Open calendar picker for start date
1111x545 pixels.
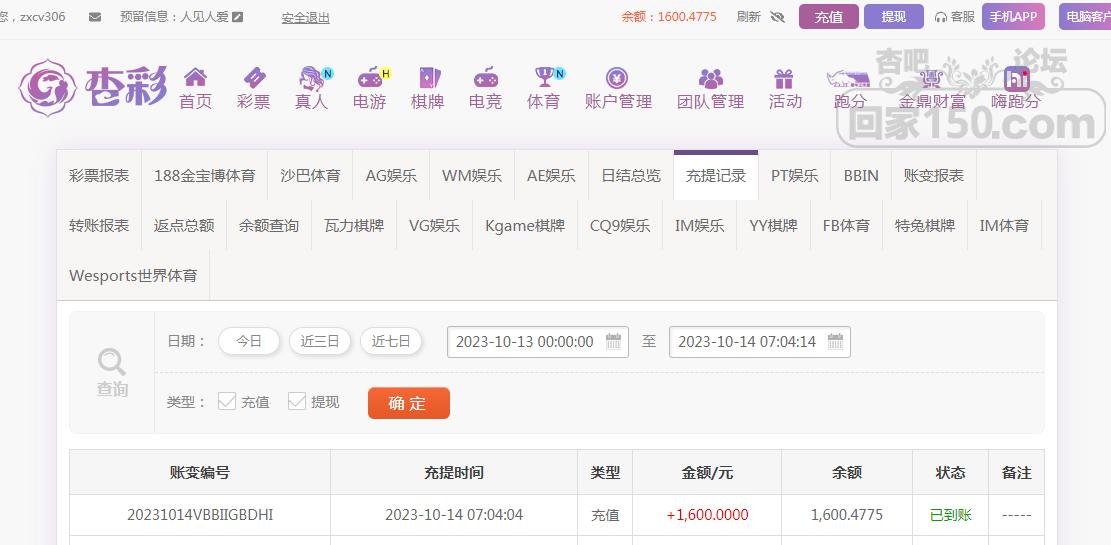point(614,342)
